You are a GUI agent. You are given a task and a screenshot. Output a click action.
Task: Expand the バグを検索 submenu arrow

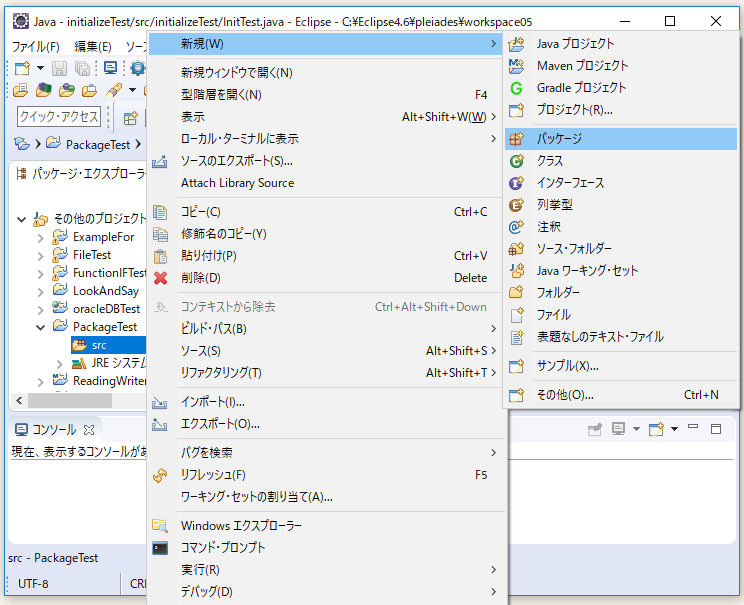(x=493, y=453)
